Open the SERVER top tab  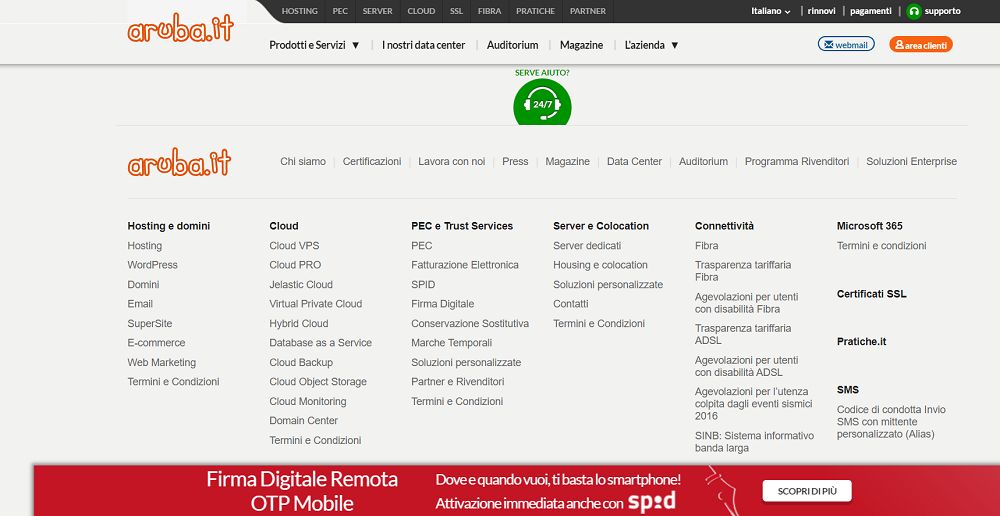(378, 11)
